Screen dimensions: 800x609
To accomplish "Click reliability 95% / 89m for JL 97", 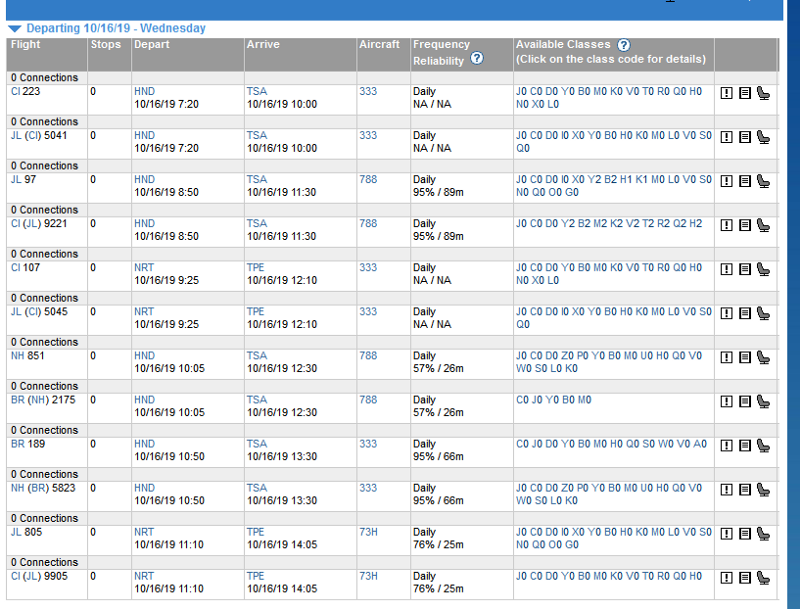I will tap(438, 192).
